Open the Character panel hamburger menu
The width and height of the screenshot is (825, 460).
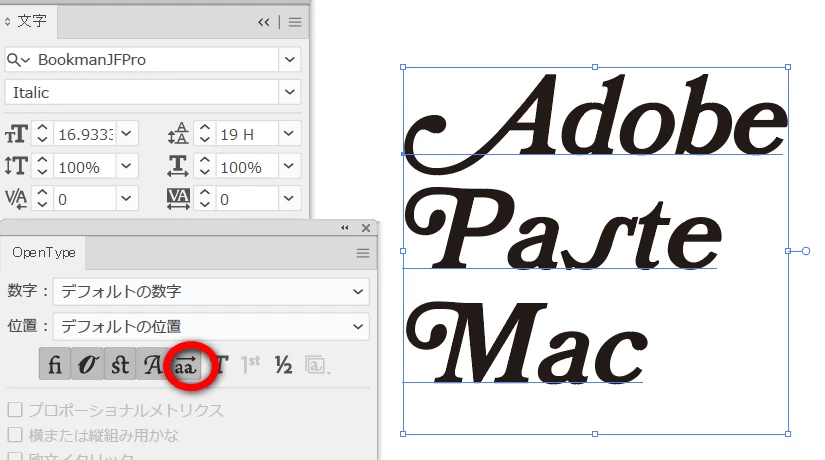[x=295, y=22]
